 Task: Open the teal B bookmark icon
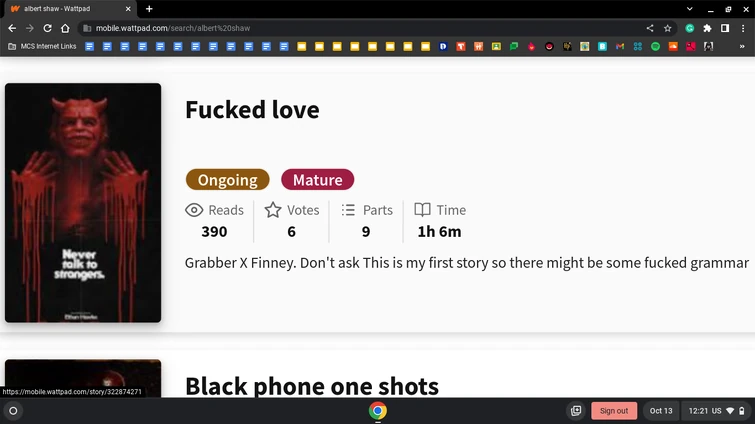[602, 46]
